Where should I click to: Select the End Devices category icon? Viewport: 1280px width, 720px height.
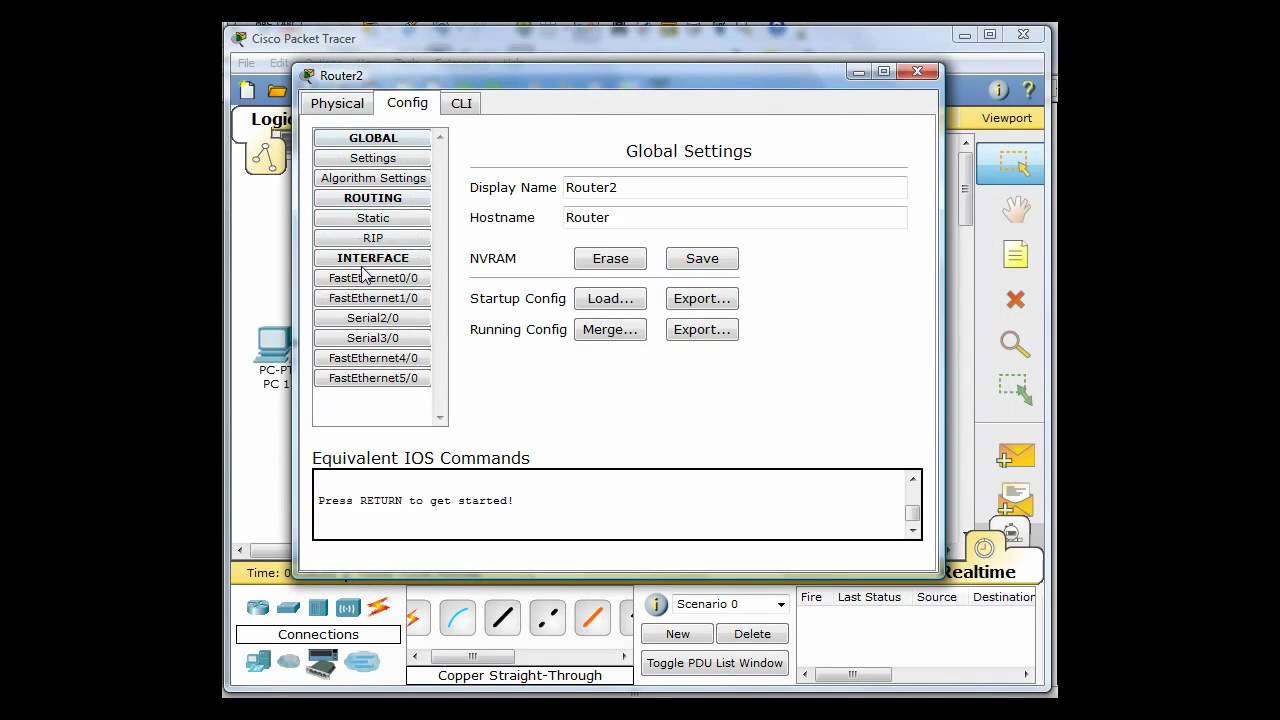point(258,661)
